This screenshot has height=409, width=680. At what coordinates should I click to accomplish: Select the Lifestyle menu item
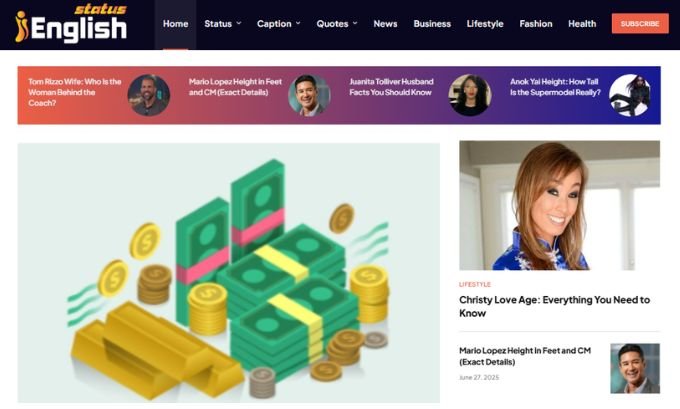pos(485,24)
